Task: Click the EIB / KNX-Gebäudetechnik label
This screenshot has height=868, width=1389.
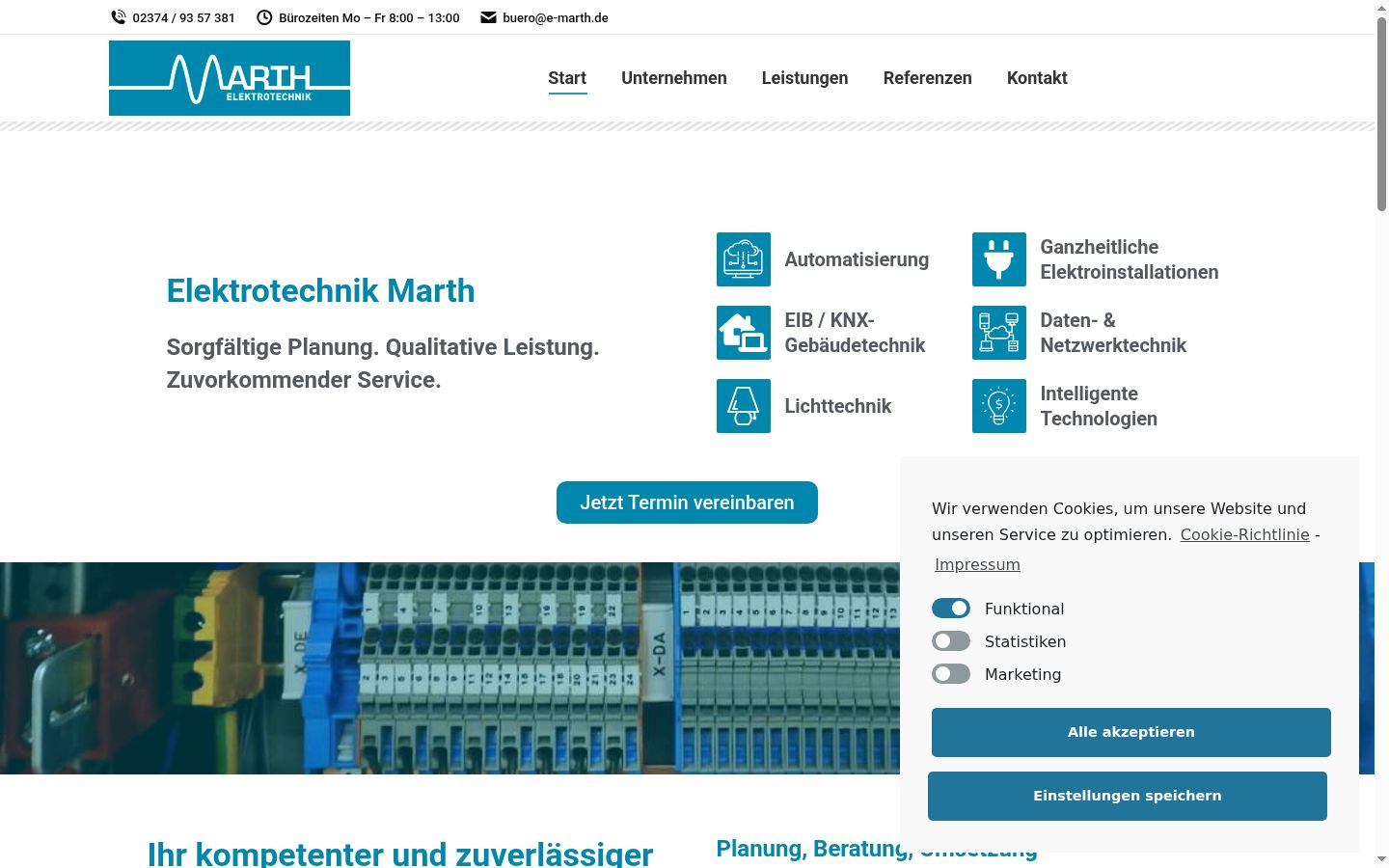Action: point(855,333)
